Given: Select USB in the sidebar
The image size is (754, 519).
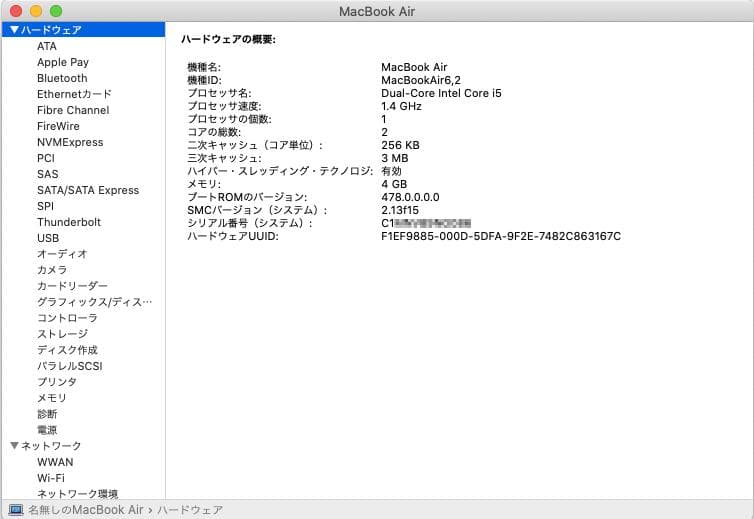Looking at the screenshot, I should pyautogui.click(x=48, y=238).
